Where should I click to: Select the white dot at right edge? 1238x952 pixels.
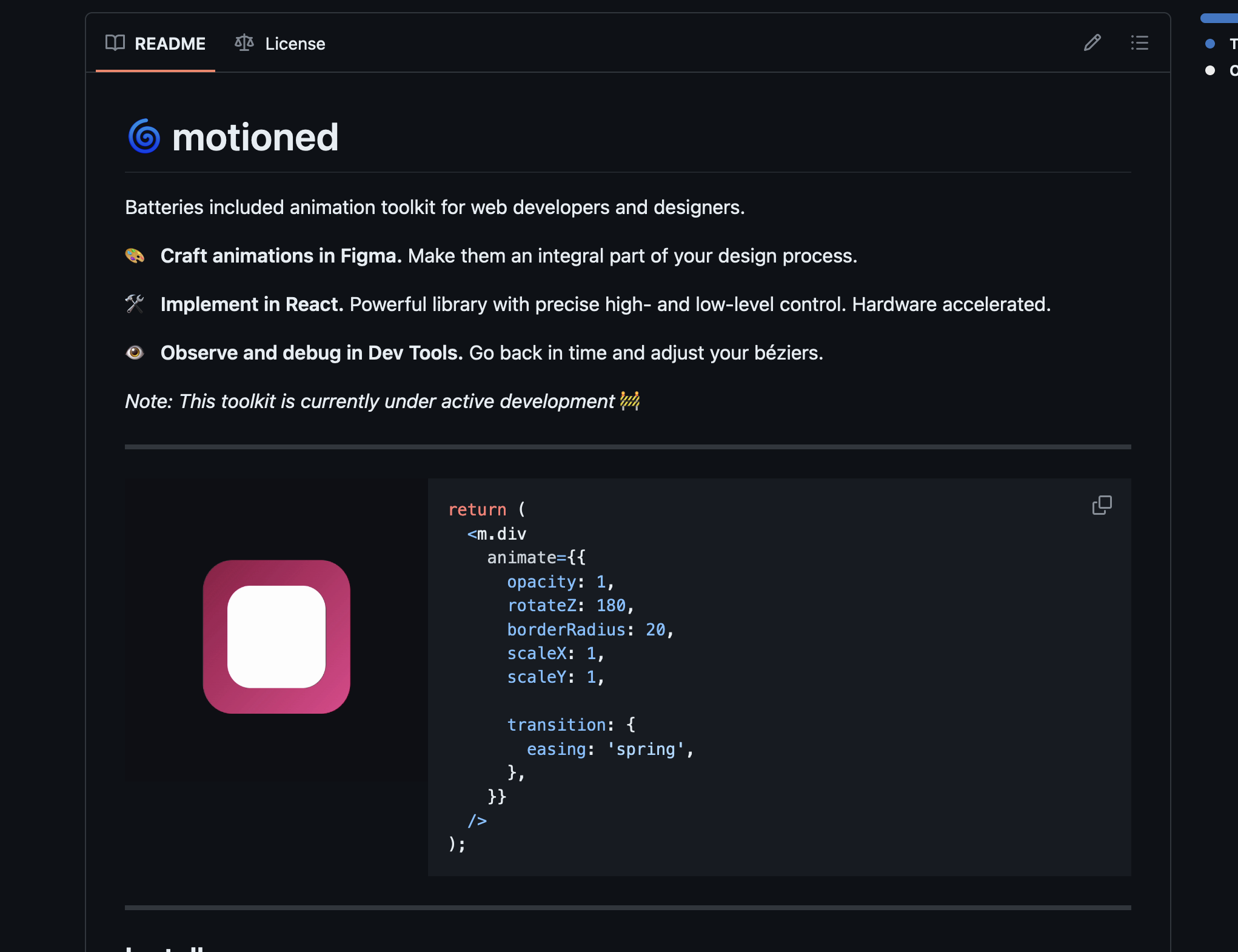coord(1210,70)
